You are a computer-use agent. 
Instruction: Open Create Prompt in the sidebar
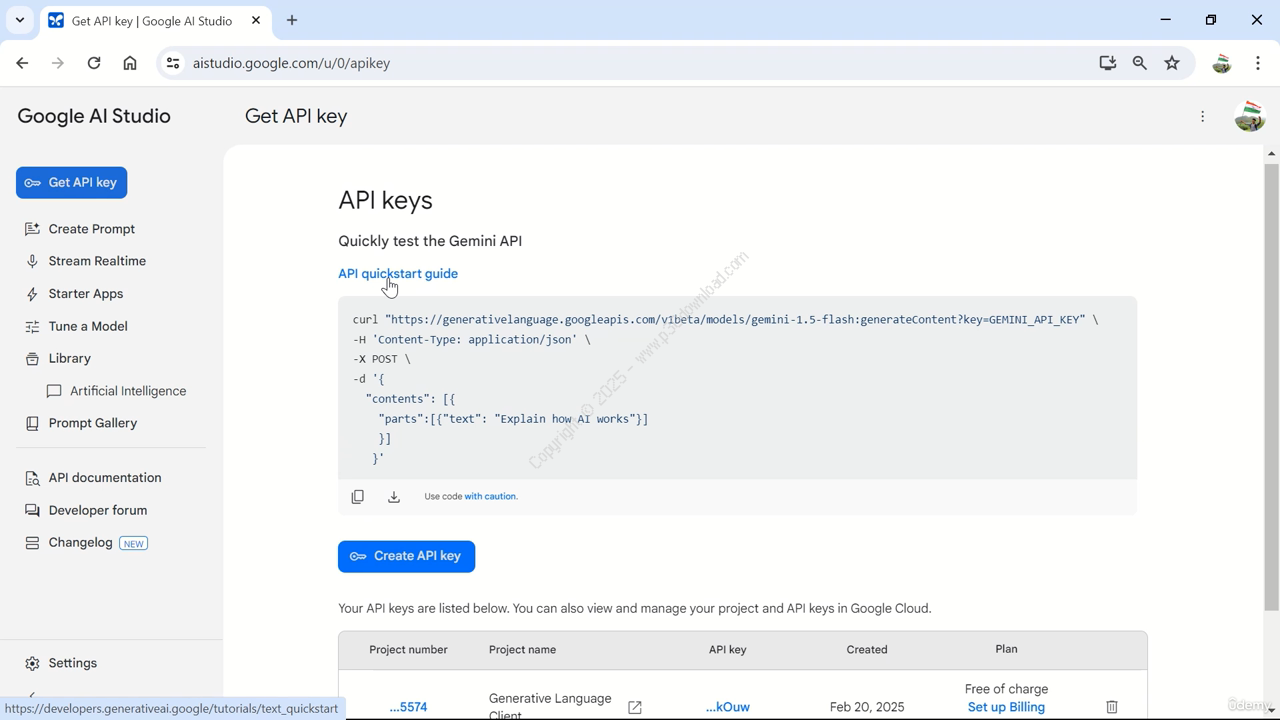[91, 229]
